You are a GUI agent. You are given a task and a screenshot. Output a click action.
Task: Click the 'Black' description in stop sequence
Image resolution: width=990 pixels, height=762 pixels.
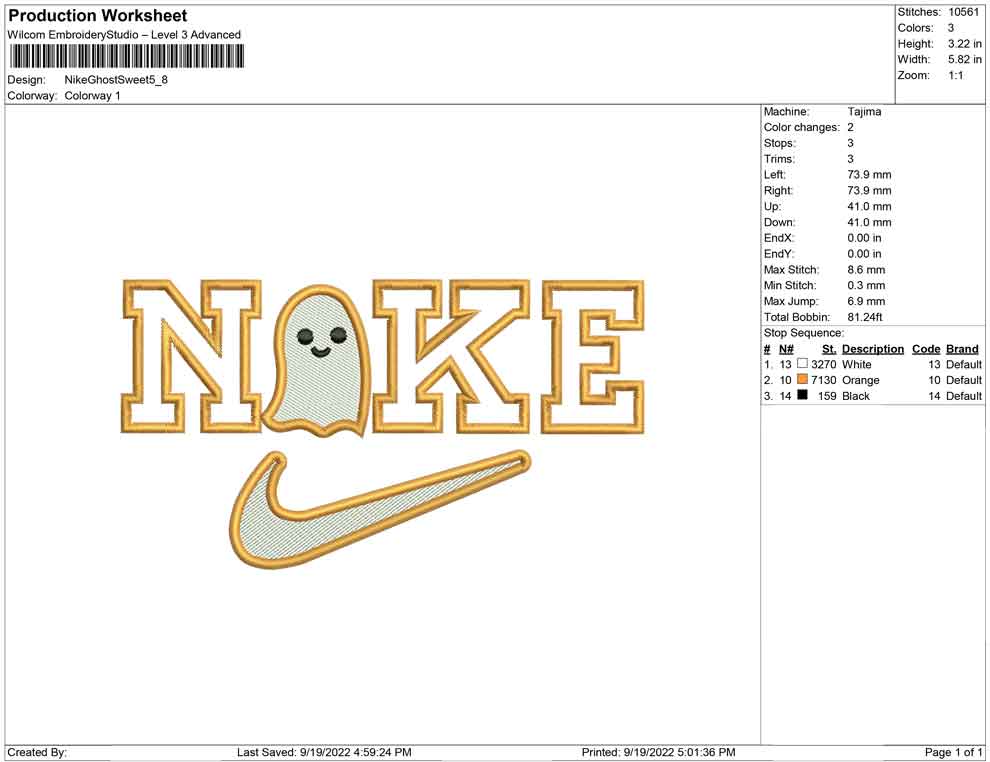click(856, 396)
